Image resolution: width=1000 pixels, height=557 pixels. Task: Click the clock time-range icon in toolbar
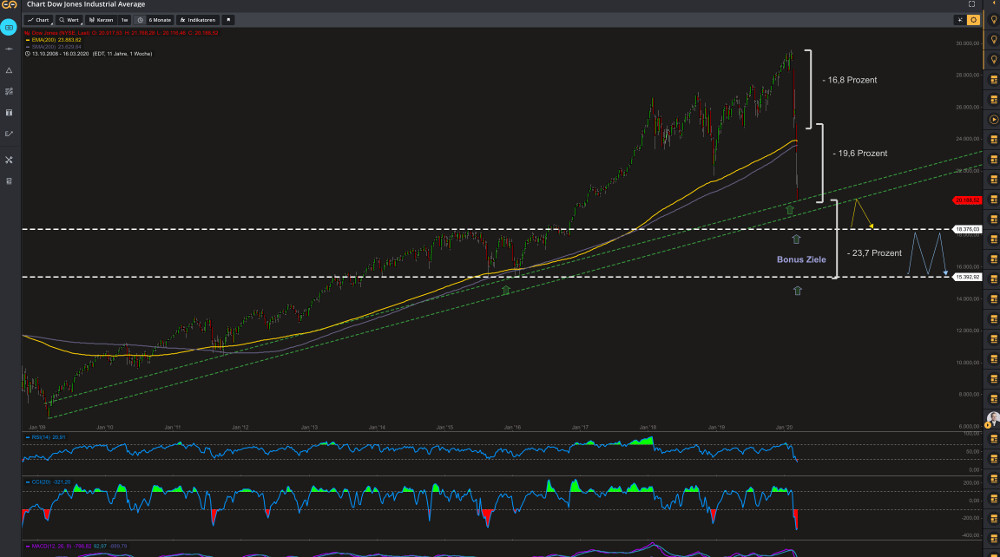coord(140,20)
